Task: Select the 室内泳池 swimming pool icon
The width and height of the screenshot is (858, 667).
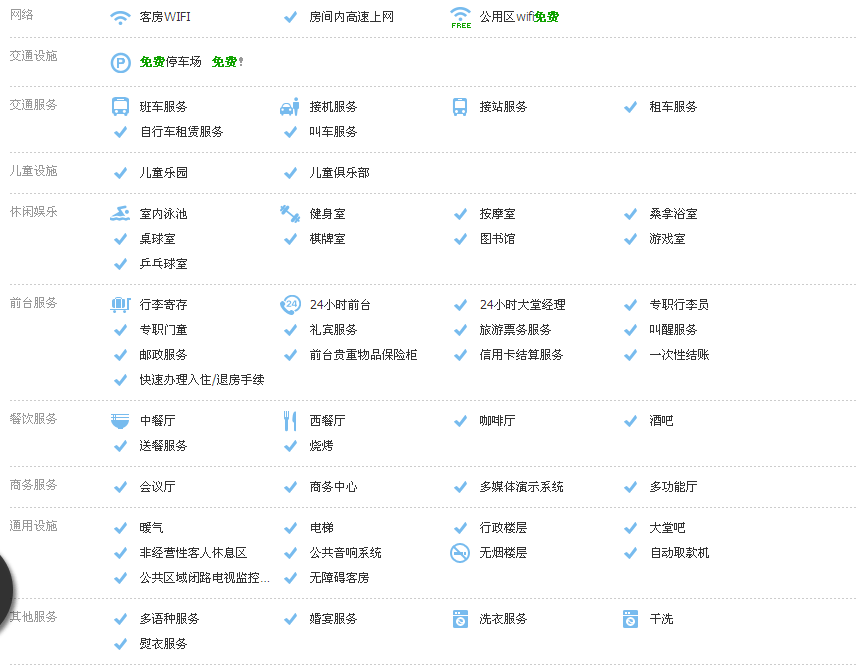Action: point(121,212)
